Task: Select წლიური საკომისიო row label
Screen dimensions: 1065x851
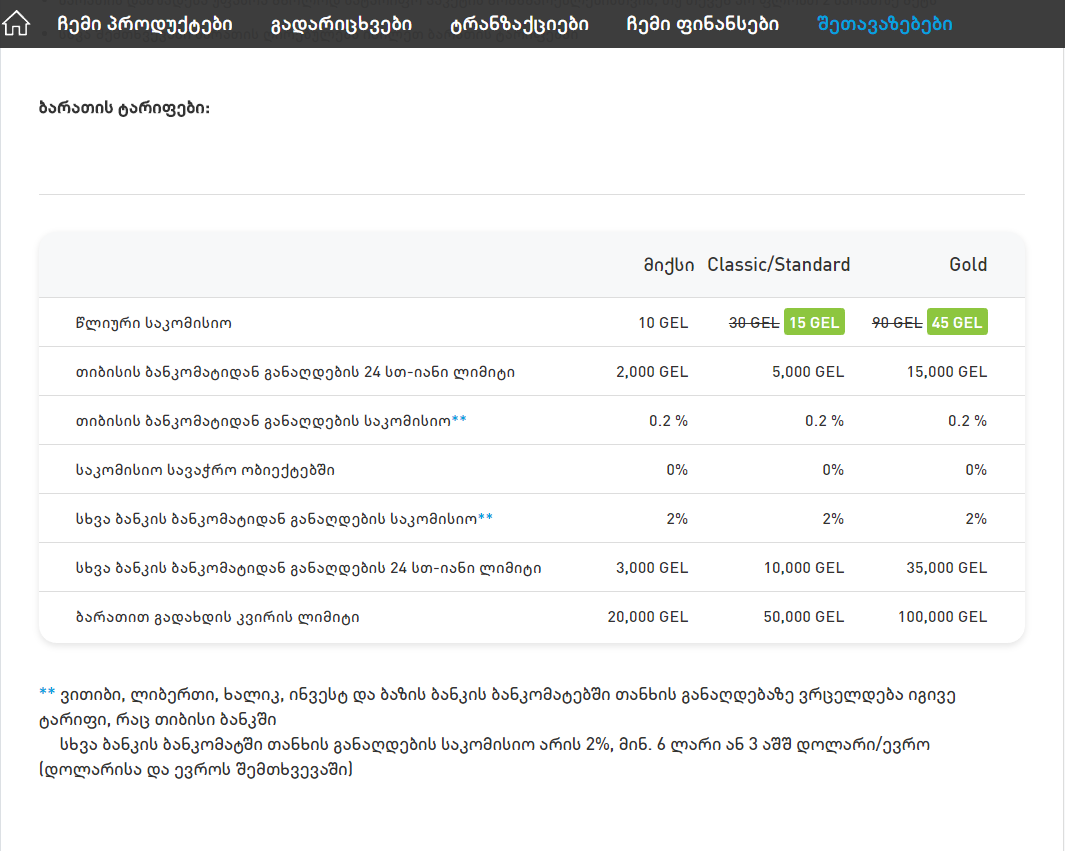Action: [154, 323]
